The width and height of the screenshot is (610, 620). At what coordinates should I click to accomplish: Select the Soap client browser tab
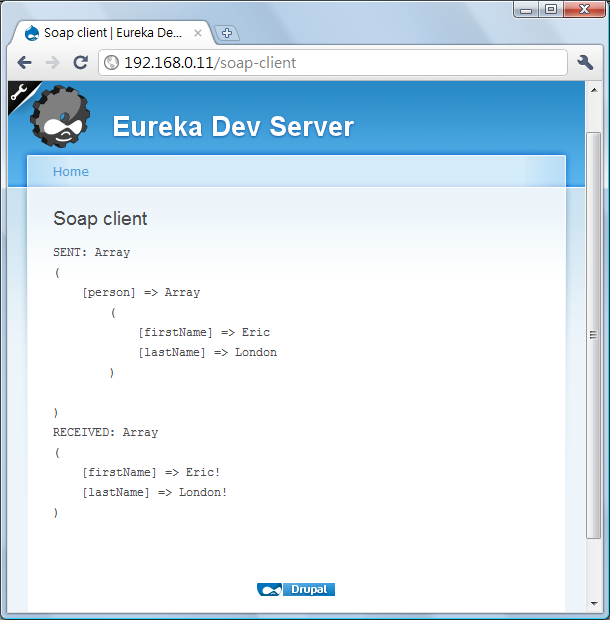coord(112,33)
